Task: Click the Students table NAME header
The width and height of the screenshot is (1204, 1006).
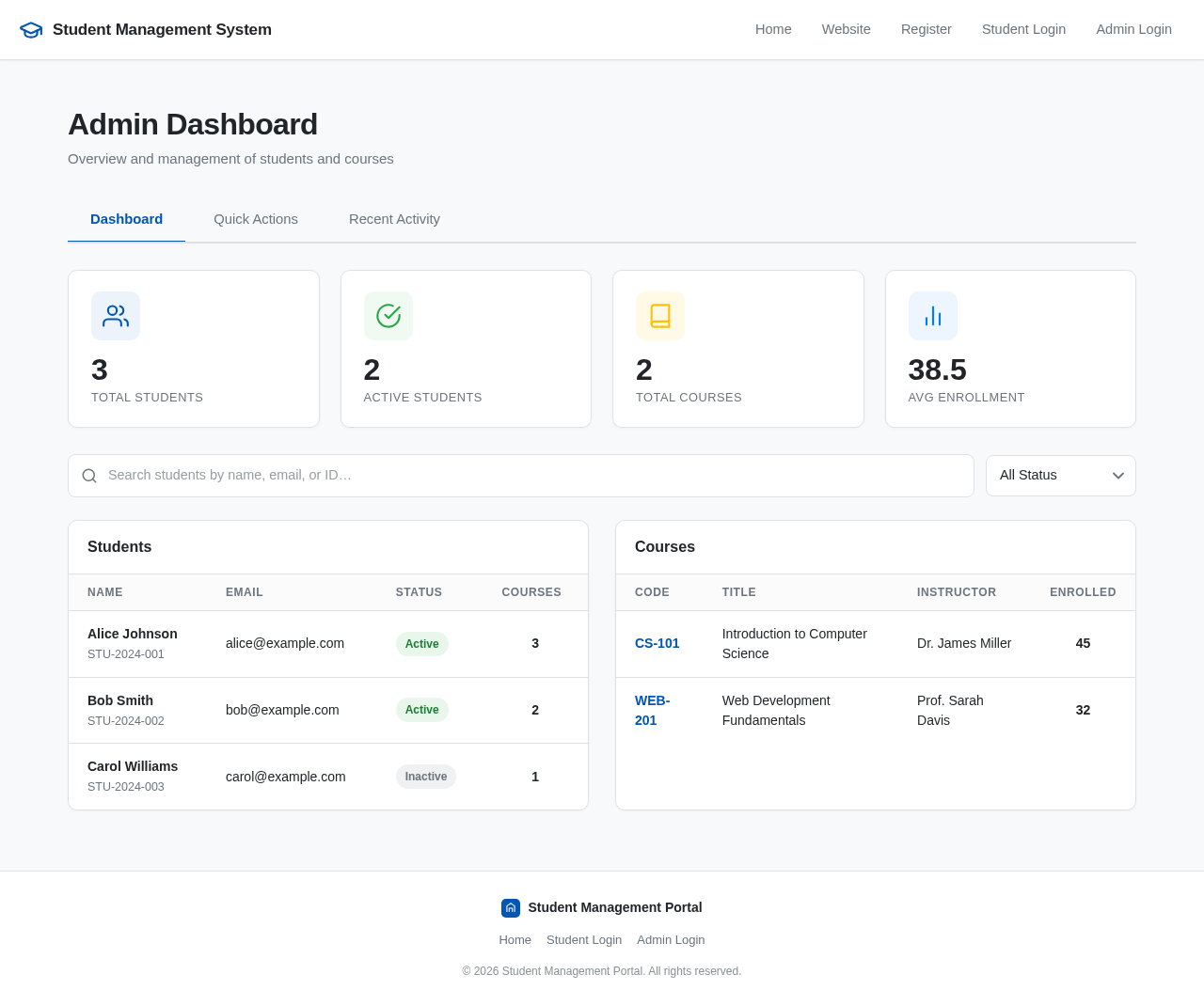Action: pyautogui.click(x=105, y=592)
